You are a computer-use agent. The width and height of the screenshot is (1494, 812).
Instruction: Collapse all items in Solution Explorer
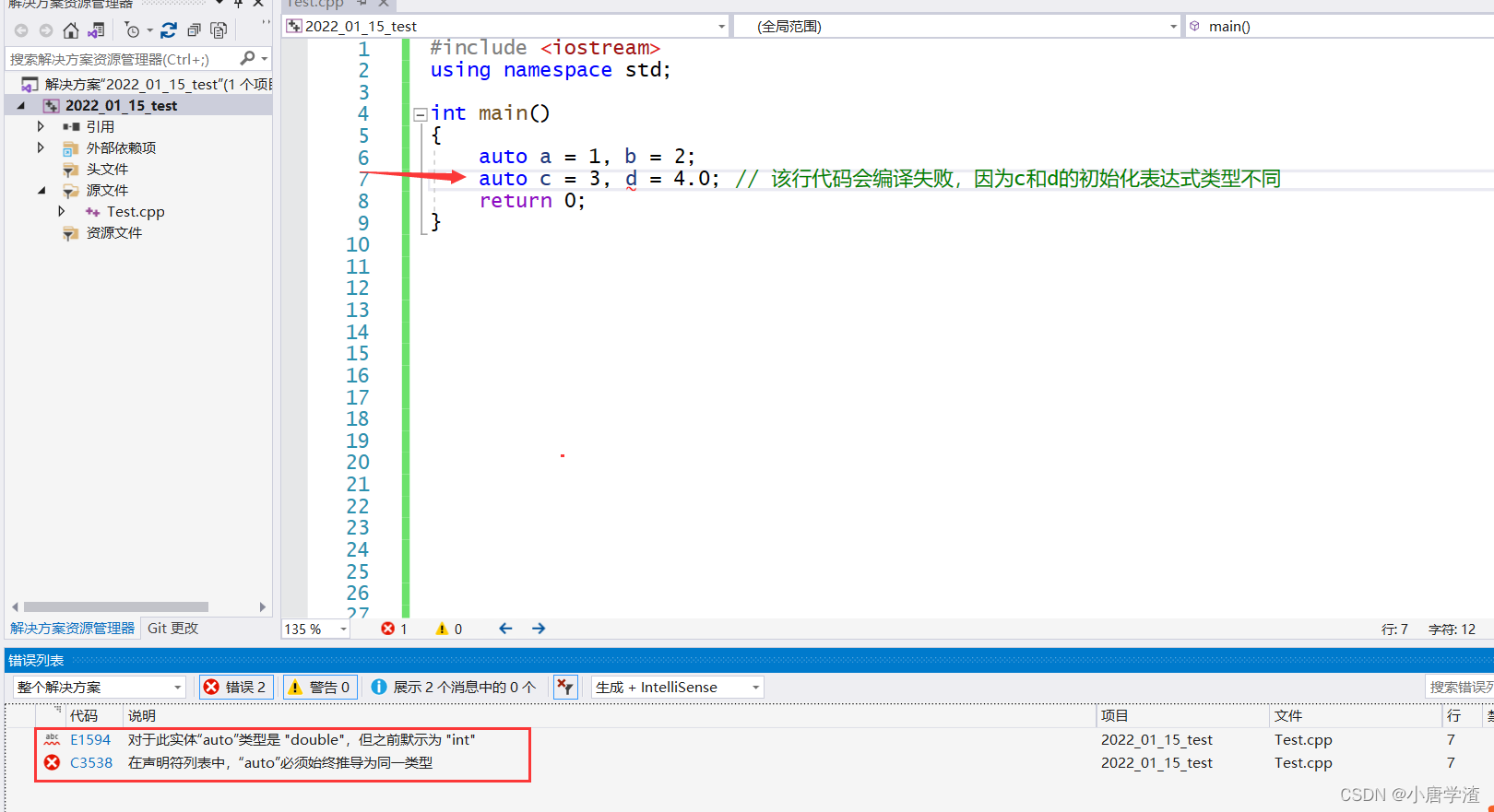[194, 30]
